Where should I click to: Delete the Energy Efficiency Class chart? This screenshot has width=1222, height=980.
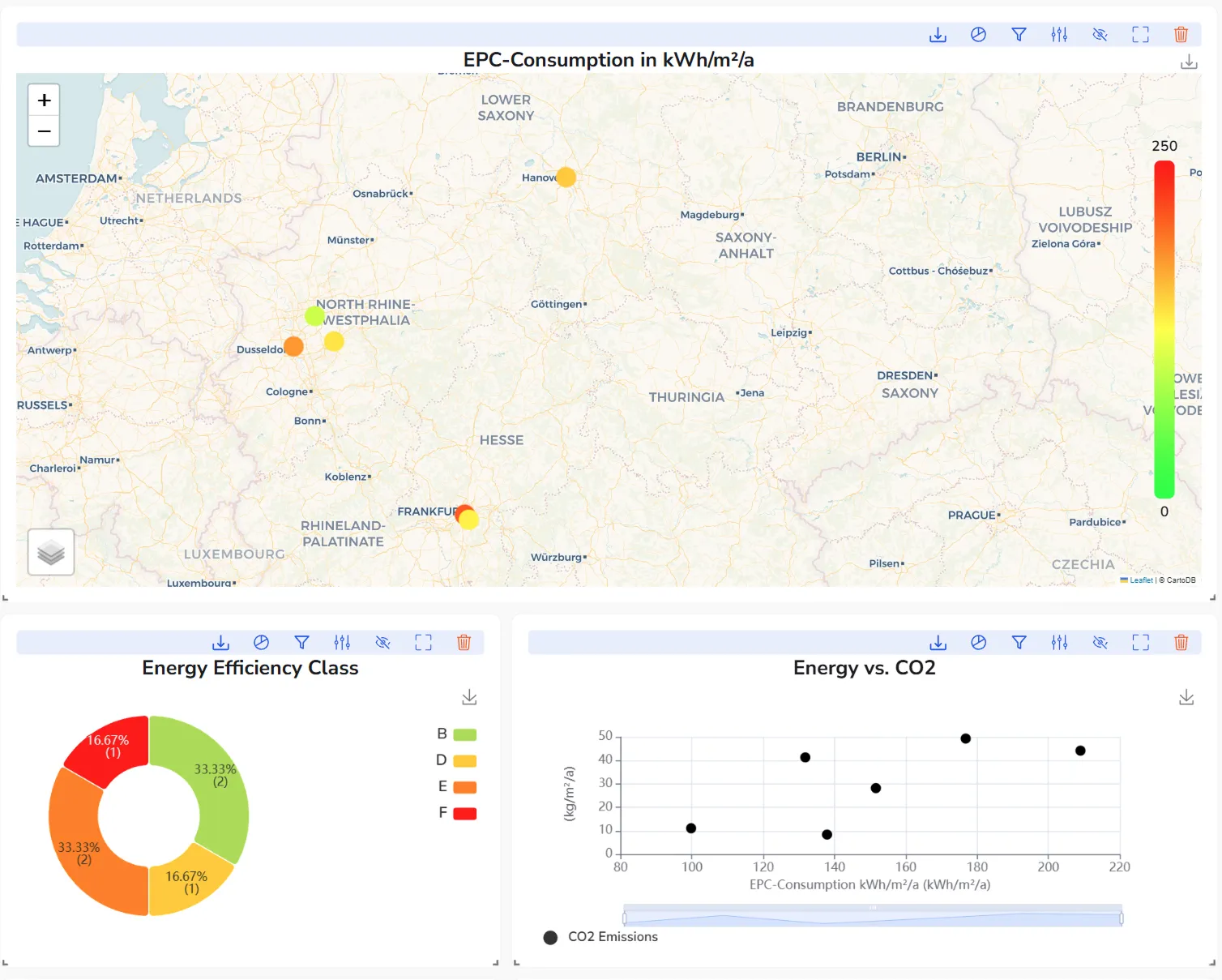[x=464, y=642]
